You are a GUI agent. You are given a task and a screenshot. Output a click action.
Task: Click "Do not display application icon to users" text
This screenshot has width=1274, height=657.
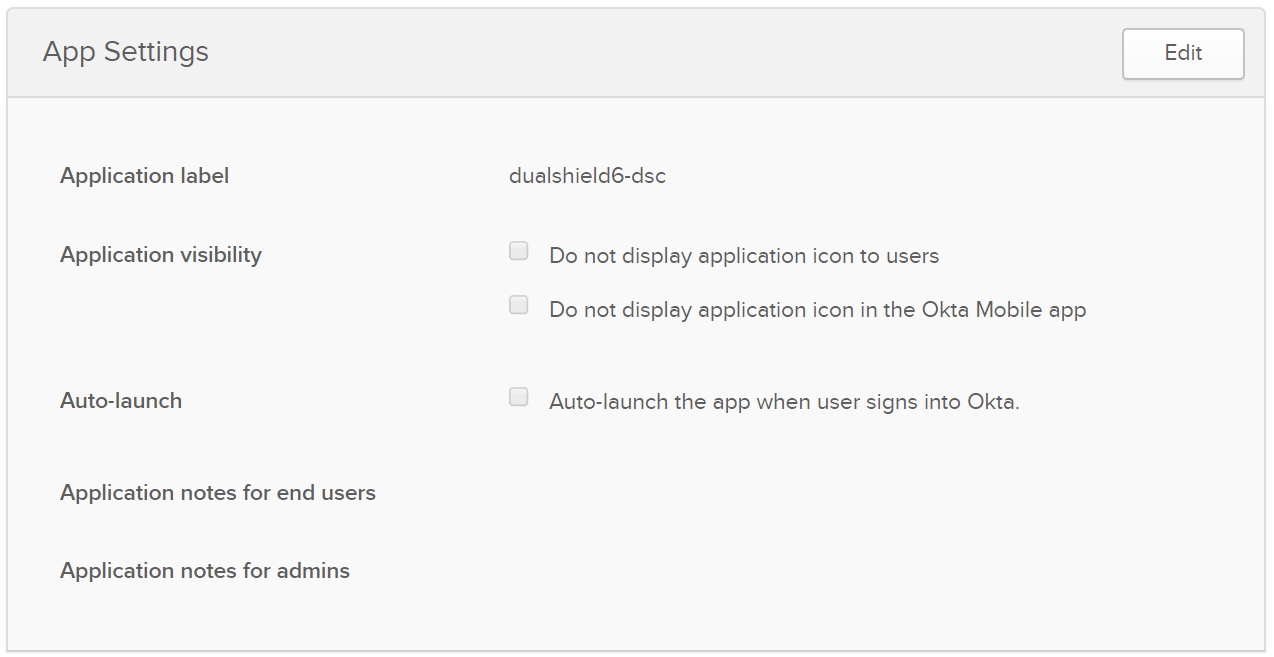(x=743, y=256)
